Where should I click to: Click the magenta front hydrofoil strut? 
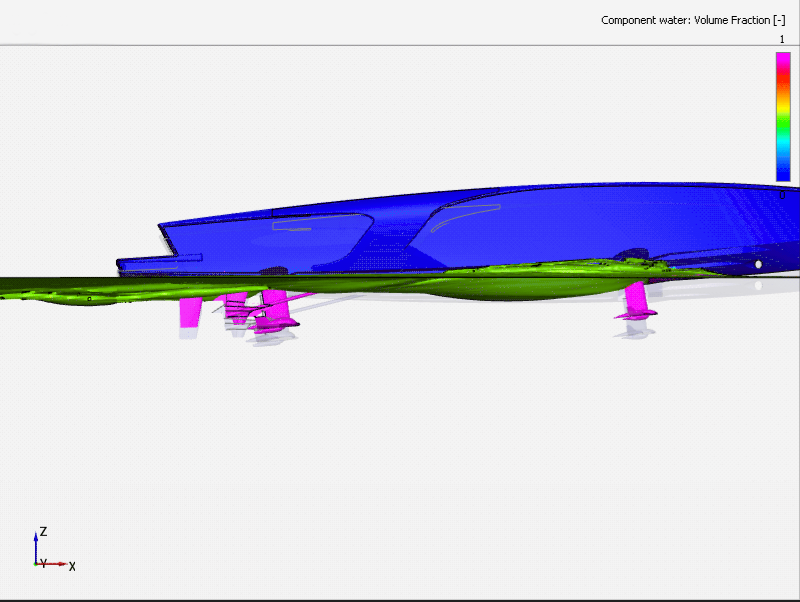click(x=636, y=301)
